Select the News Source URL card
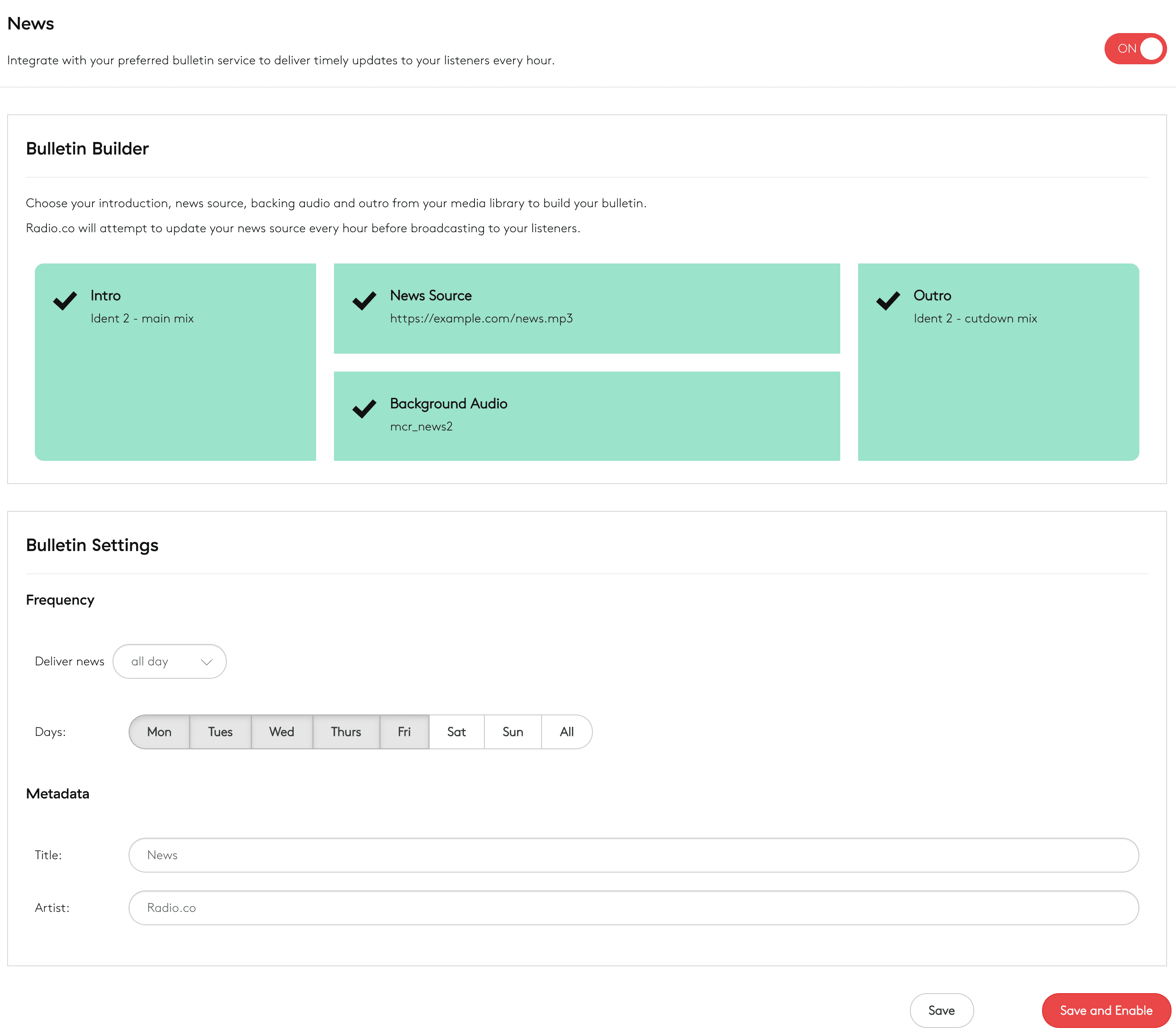Viewport: 1176px width, 1036px height. point(586,309)
